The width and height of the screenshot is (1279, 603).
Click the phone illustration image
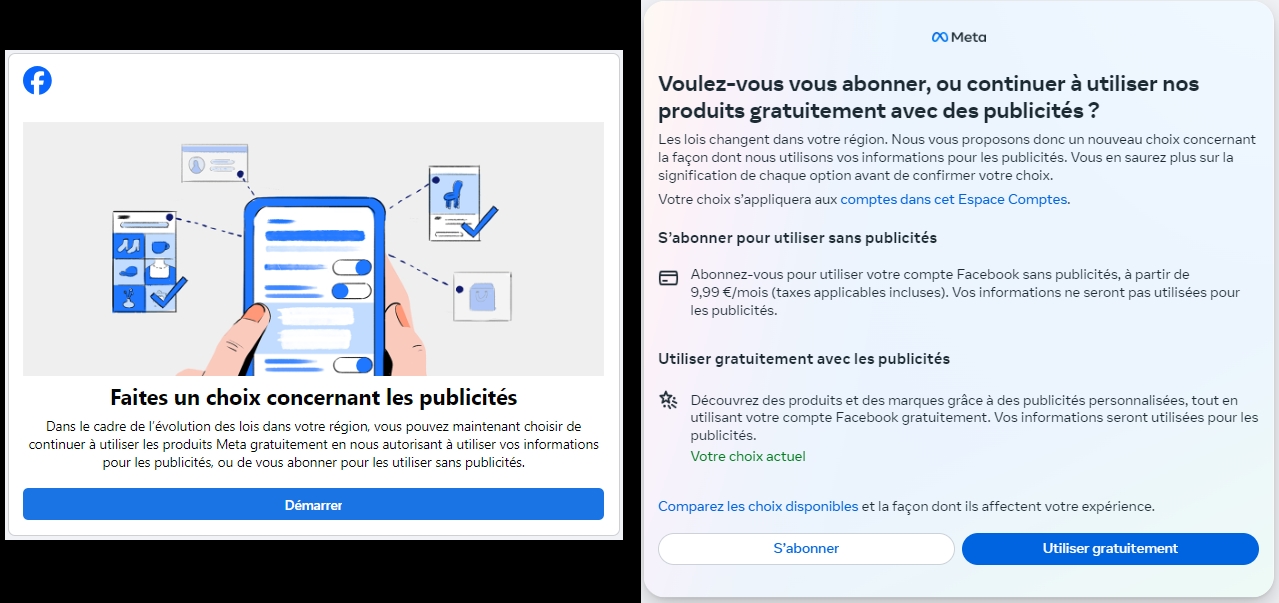click(313, 249)
